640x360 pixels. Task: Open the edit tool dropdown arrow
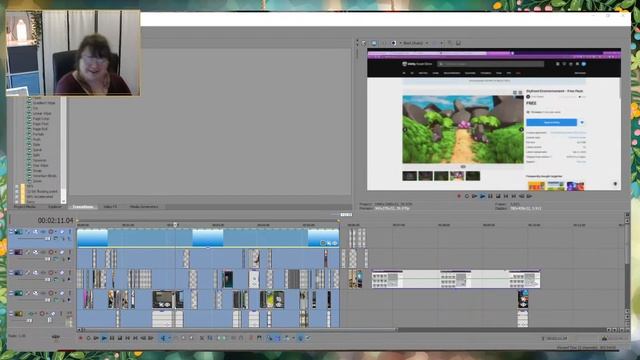point(169,338)
